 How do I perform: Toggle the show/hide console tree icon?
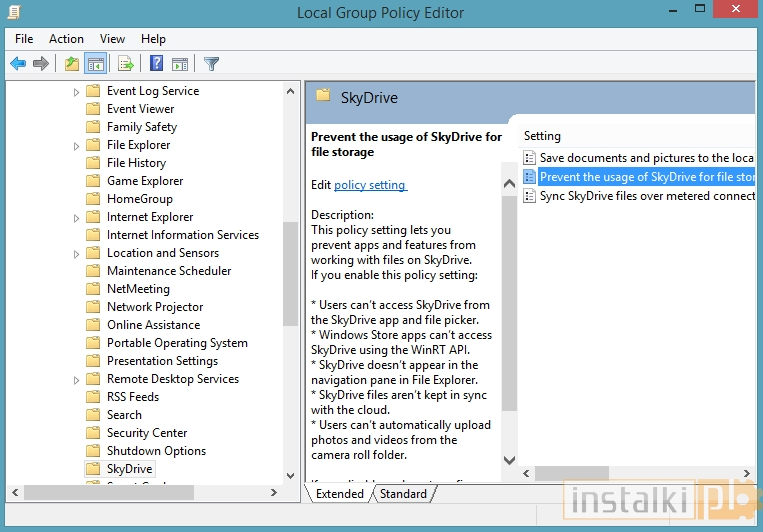click(95, 64)
